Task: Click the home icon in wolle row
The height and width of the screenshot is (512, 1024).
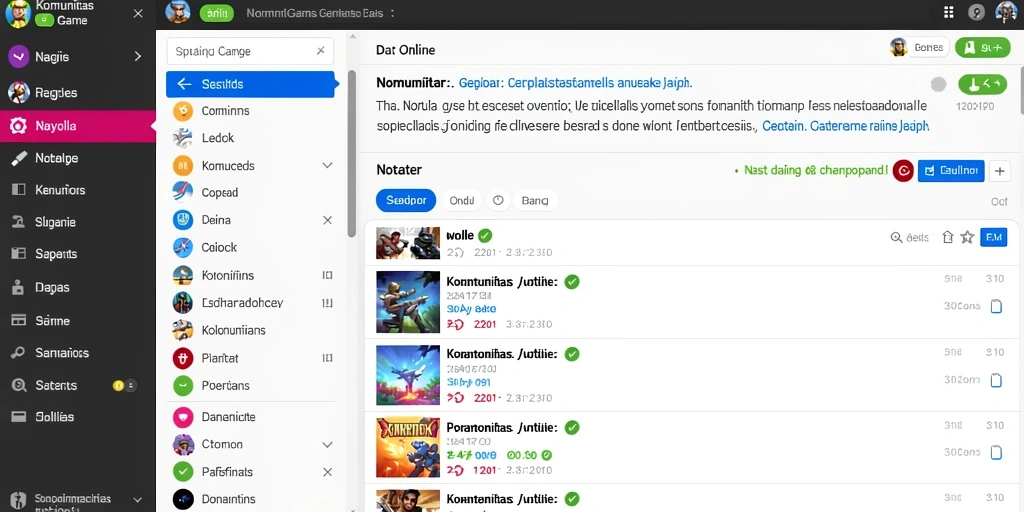Action: pos(948,238)
